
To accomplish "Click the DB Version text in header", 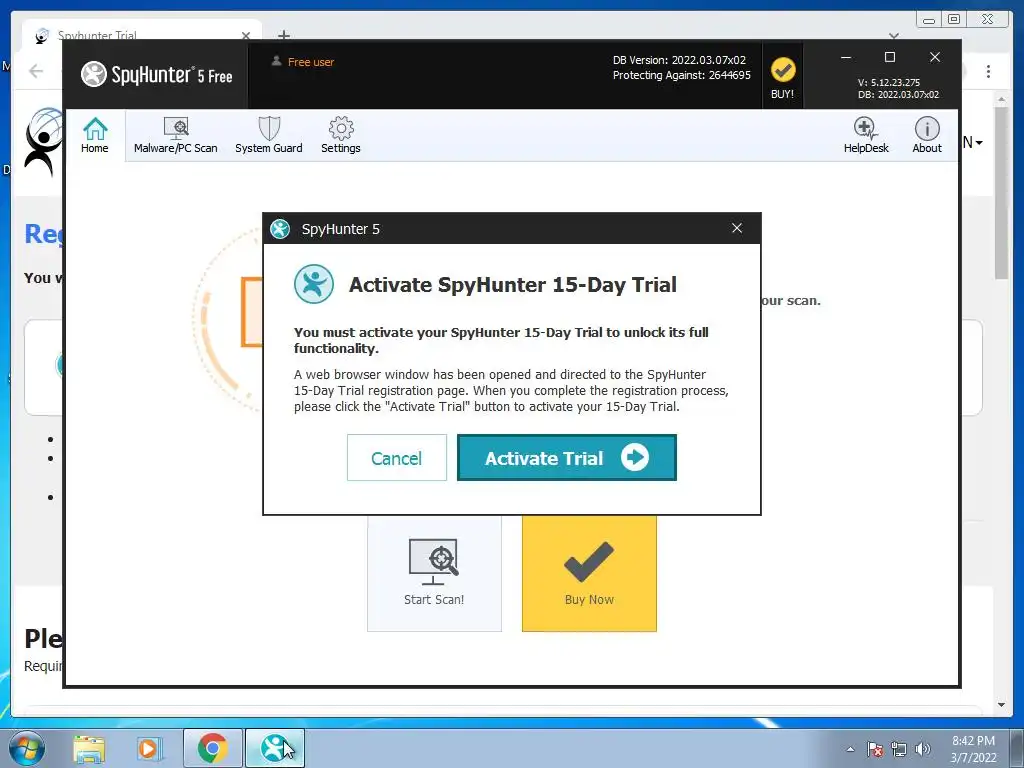I will tap(679, 60).
